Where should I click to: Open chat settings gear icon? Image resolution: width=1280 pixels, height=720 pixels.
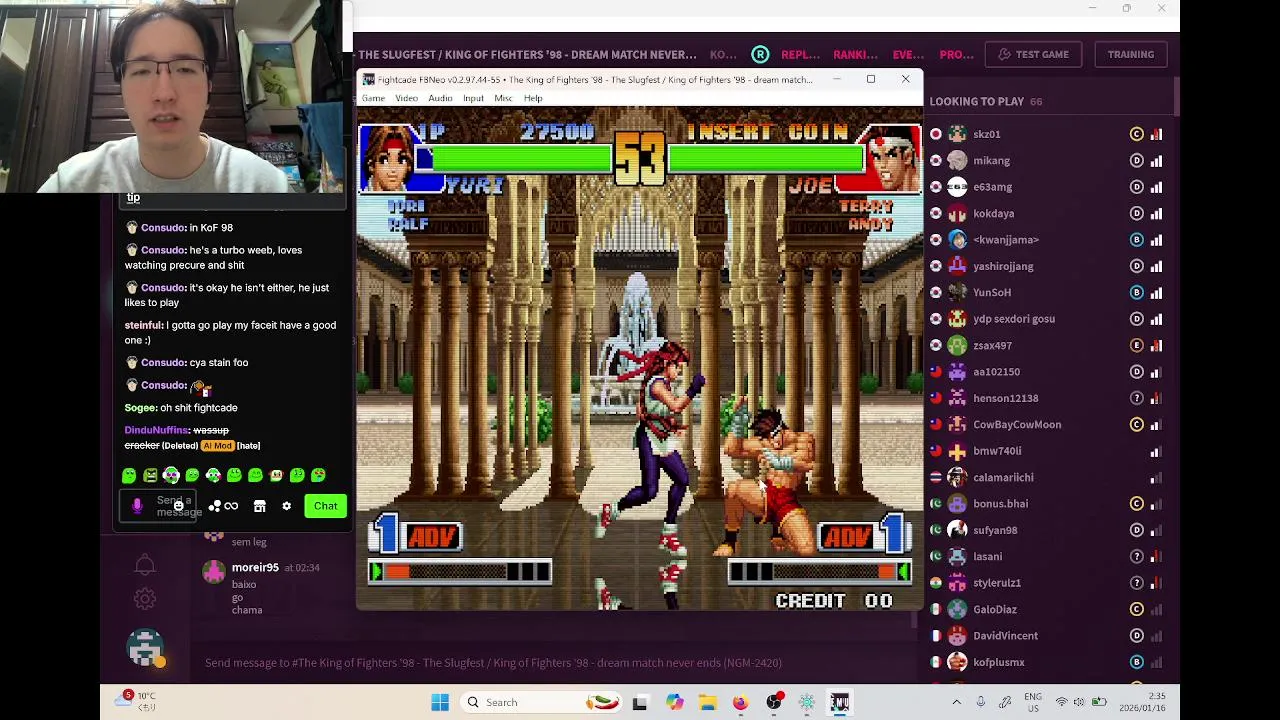click(x=286, y=506)
